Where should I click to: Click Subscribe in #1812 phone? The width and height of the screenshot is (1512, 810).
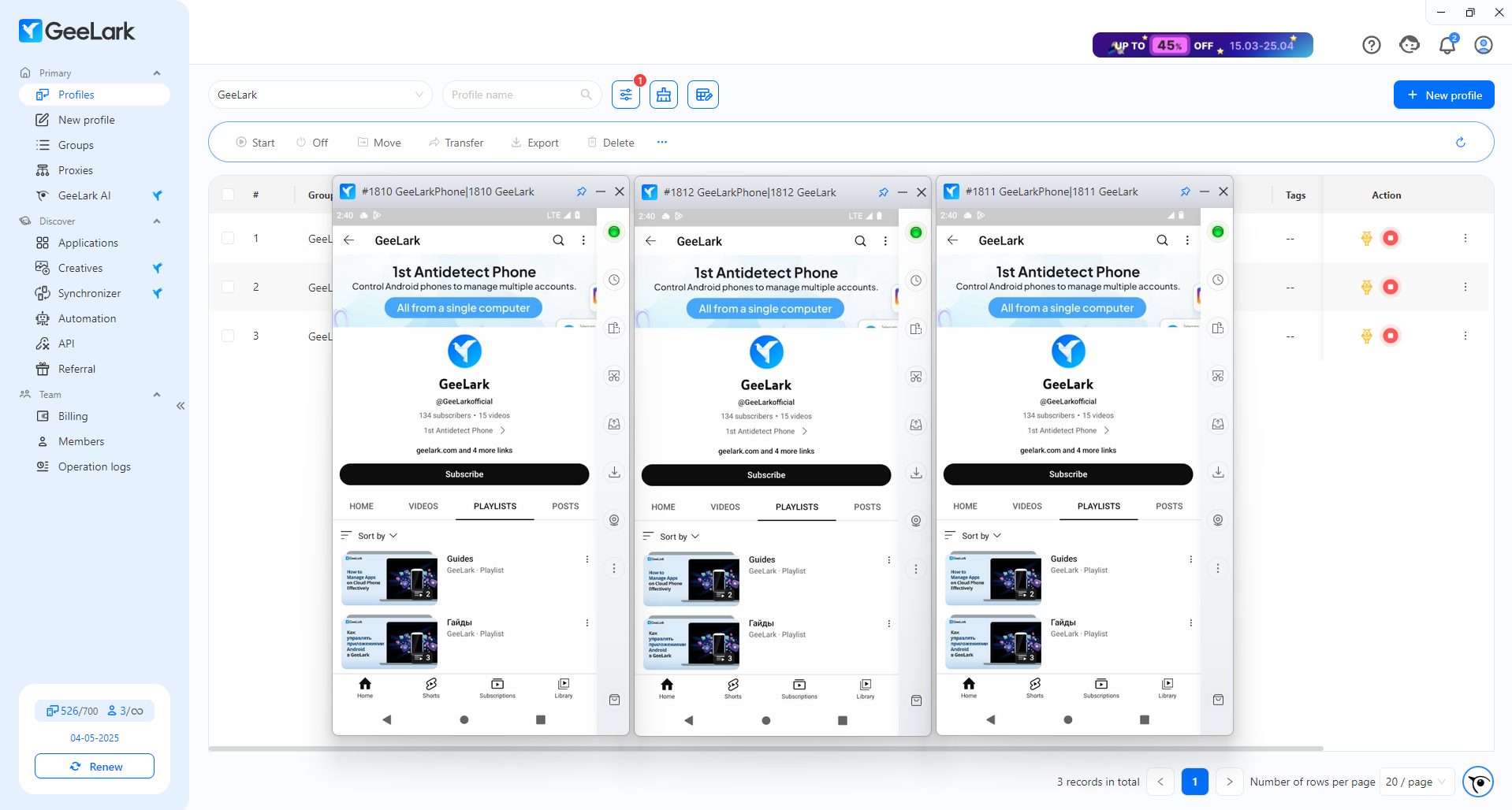tap(766, 475)
